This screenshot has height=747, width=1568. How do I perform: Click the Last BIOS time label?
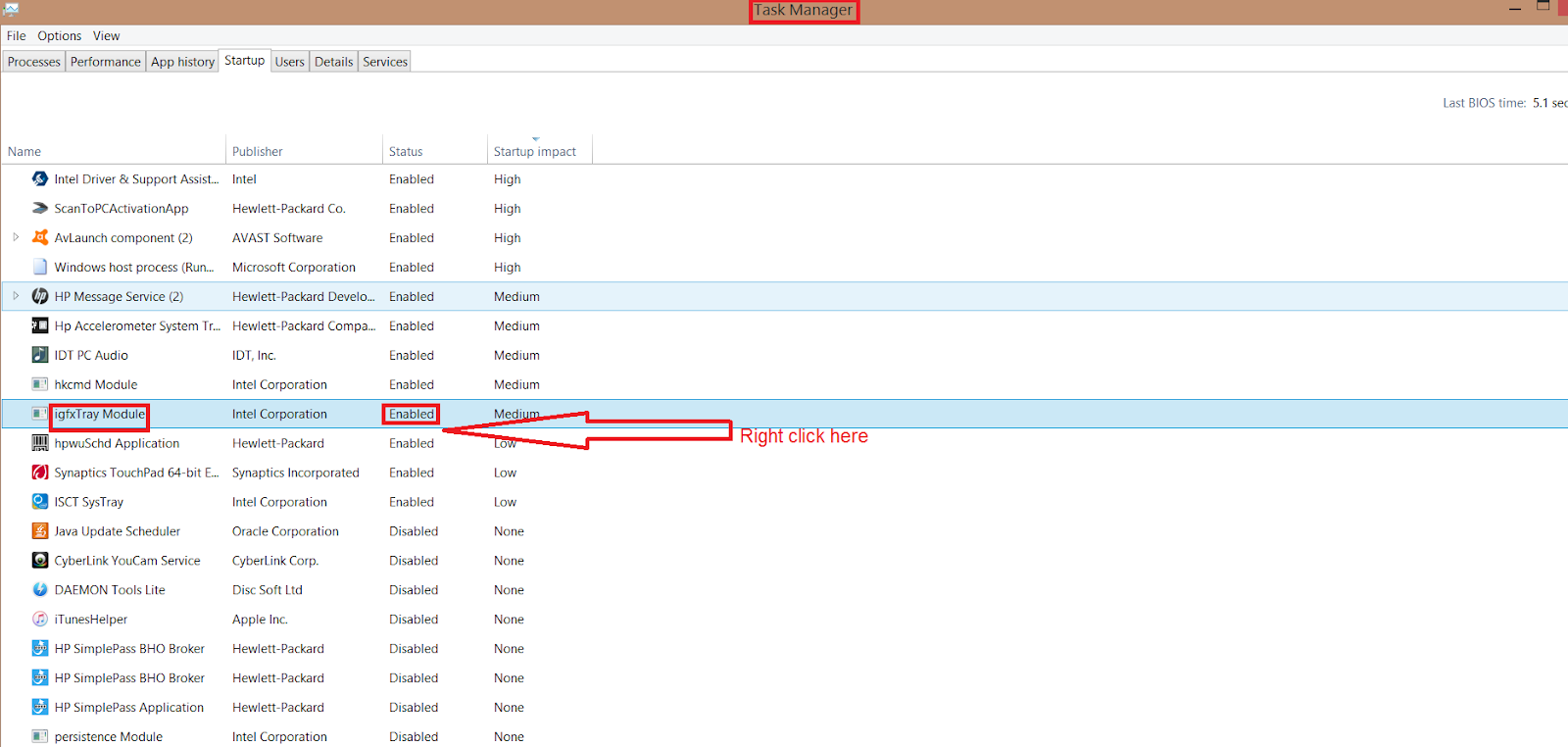point(1484,102)
